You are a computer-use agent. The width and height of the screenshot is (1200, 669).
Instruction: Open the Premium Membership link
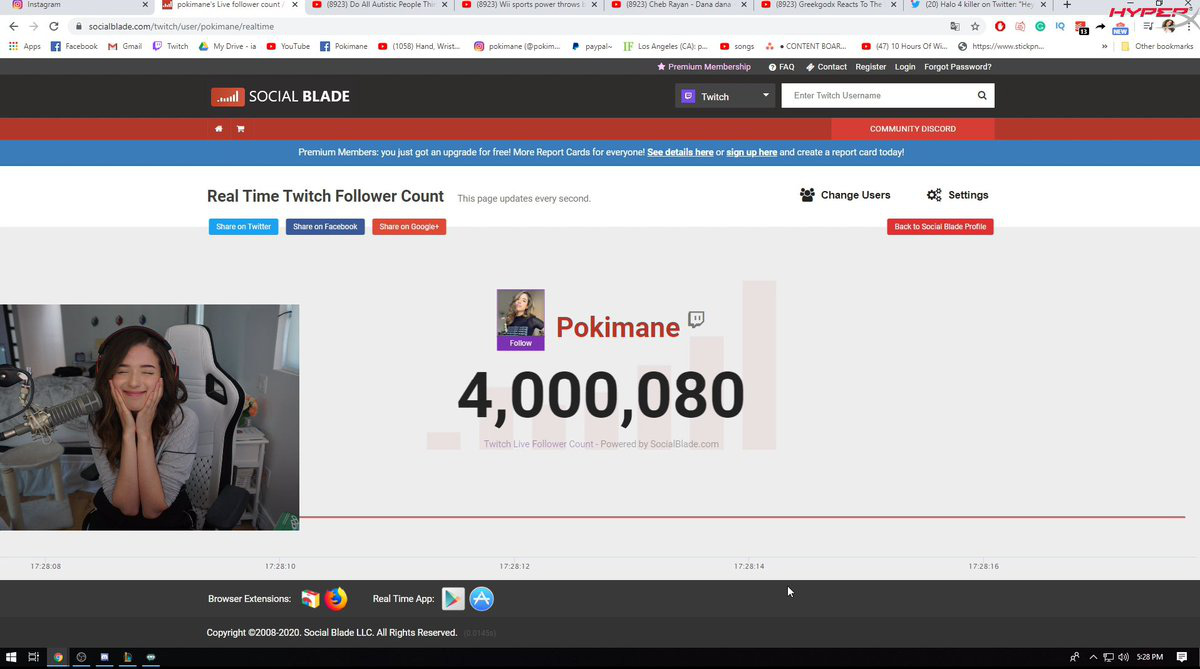[x=704, y=67]
